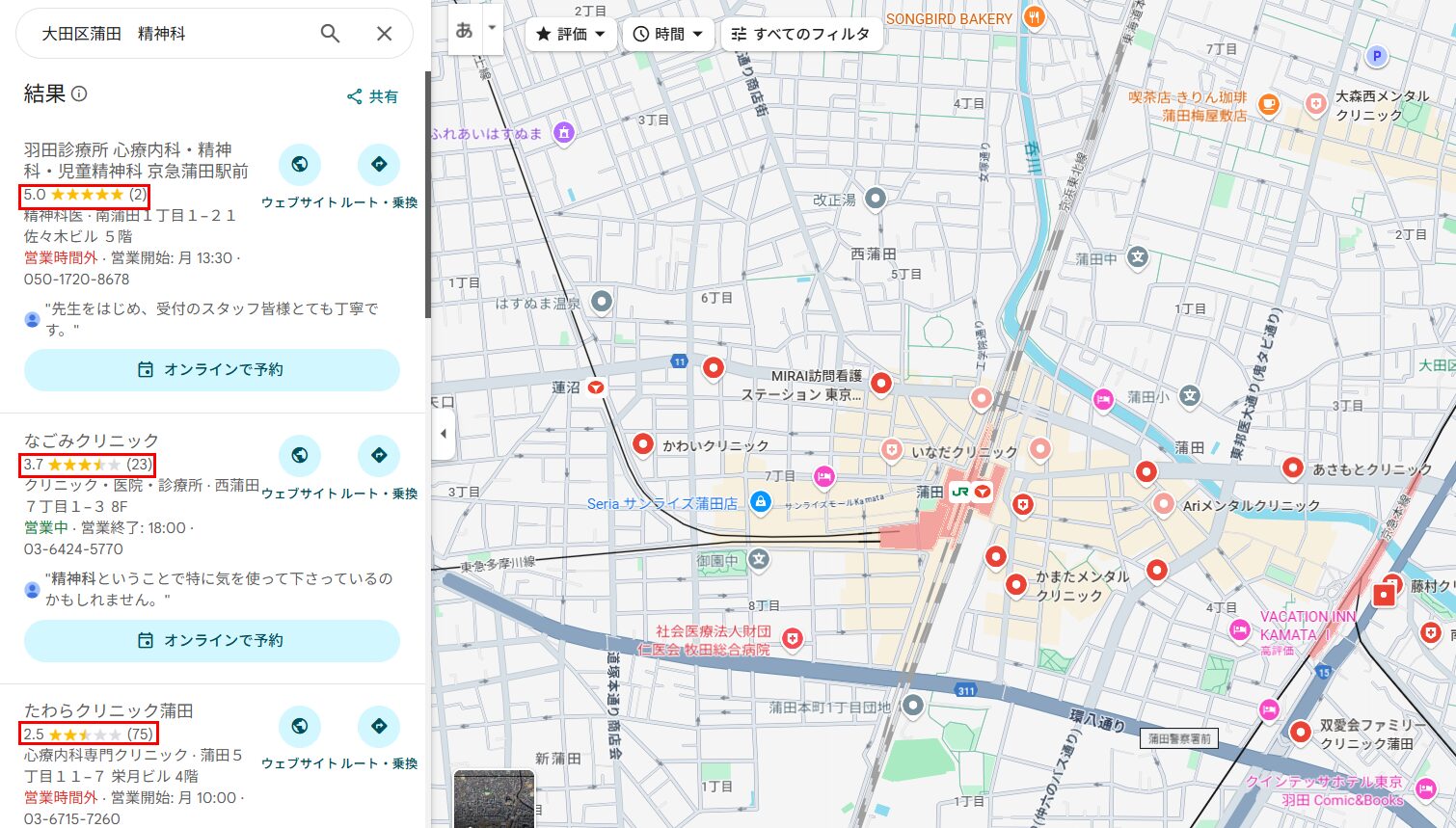
Task: Click the phone number 050-1720-8678
Action: (x=76, y=279)
